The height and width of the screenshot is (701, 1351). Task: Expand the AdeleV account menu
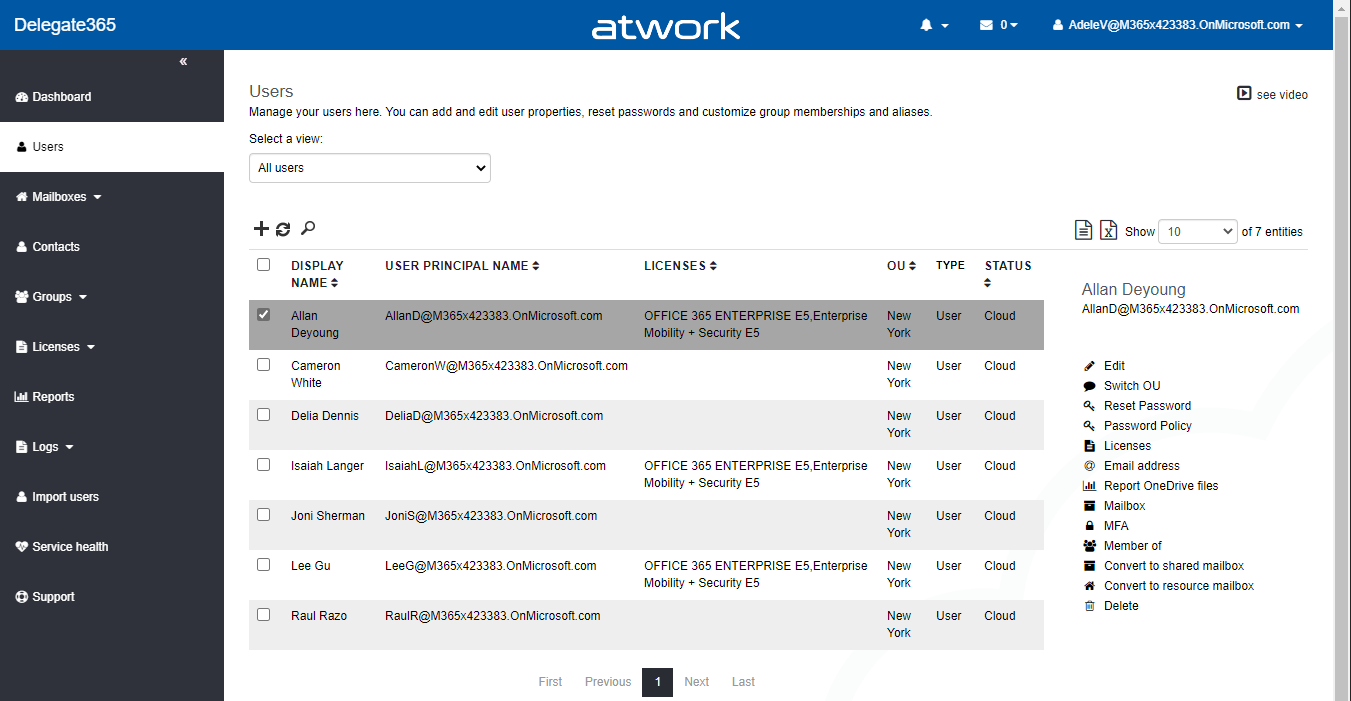tap(1178, 25)
